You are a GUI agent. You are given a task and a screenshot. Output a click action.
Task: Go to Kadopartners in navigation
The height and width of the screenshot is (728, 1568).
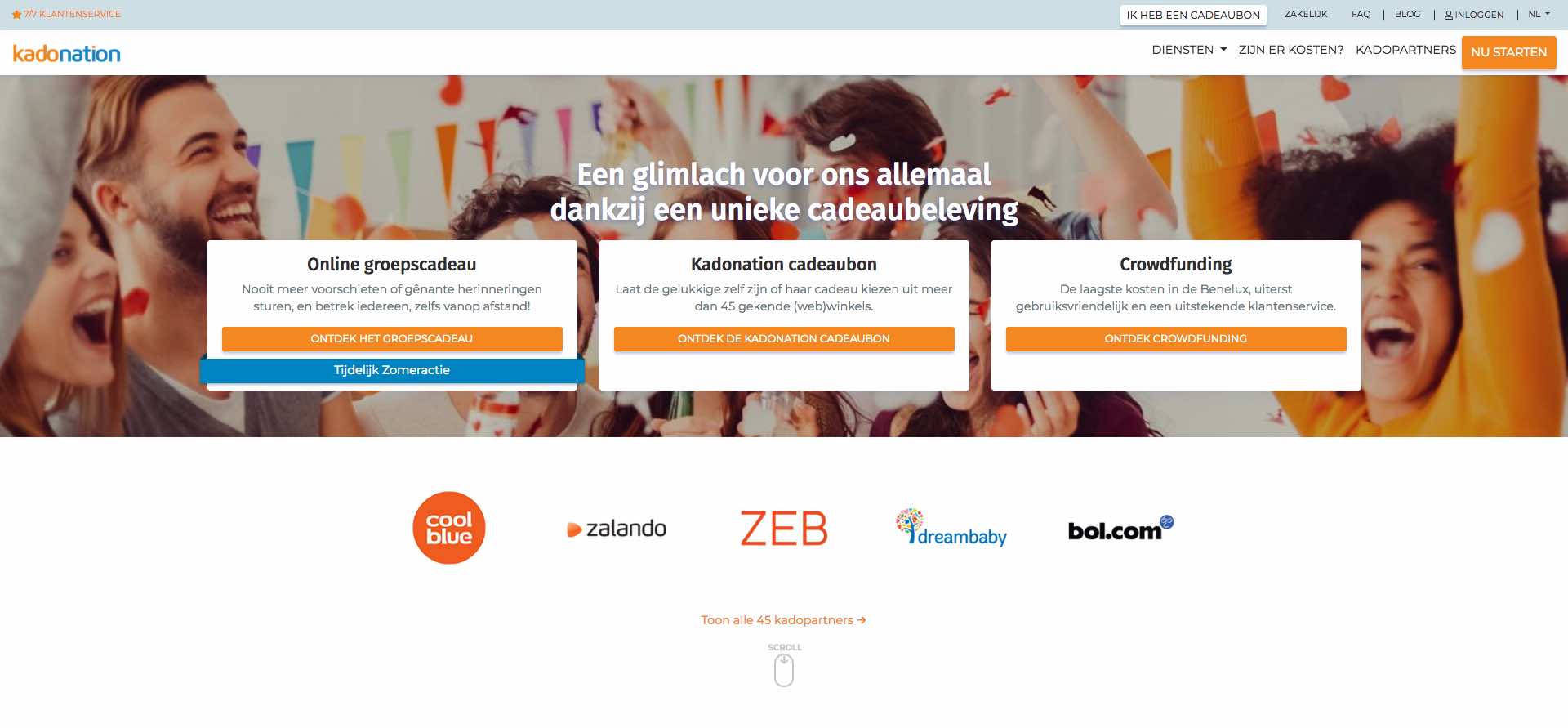tap(1405, 50)
